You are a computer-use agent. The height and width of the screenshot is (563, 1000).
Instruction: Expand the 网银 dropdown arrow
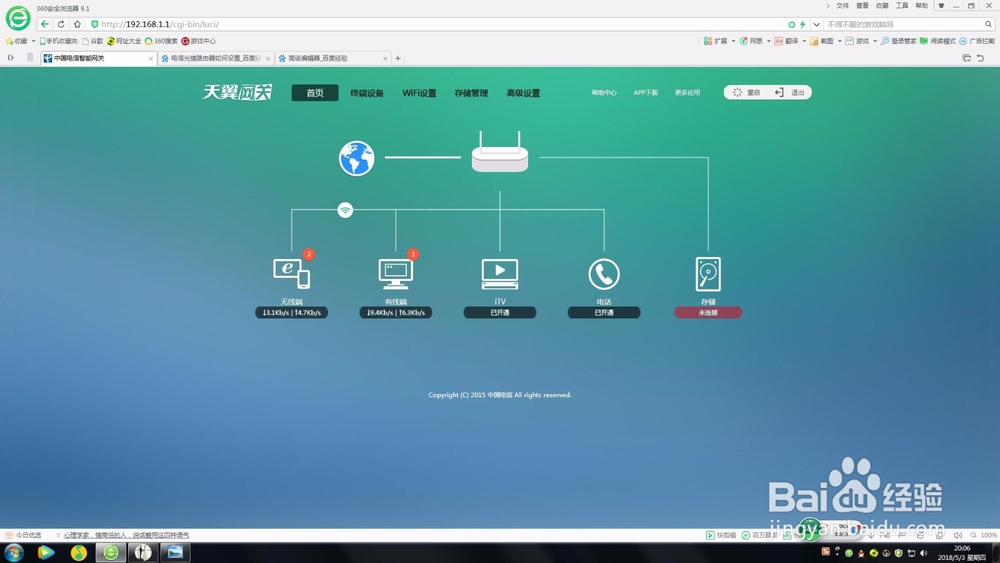point(768,41)
